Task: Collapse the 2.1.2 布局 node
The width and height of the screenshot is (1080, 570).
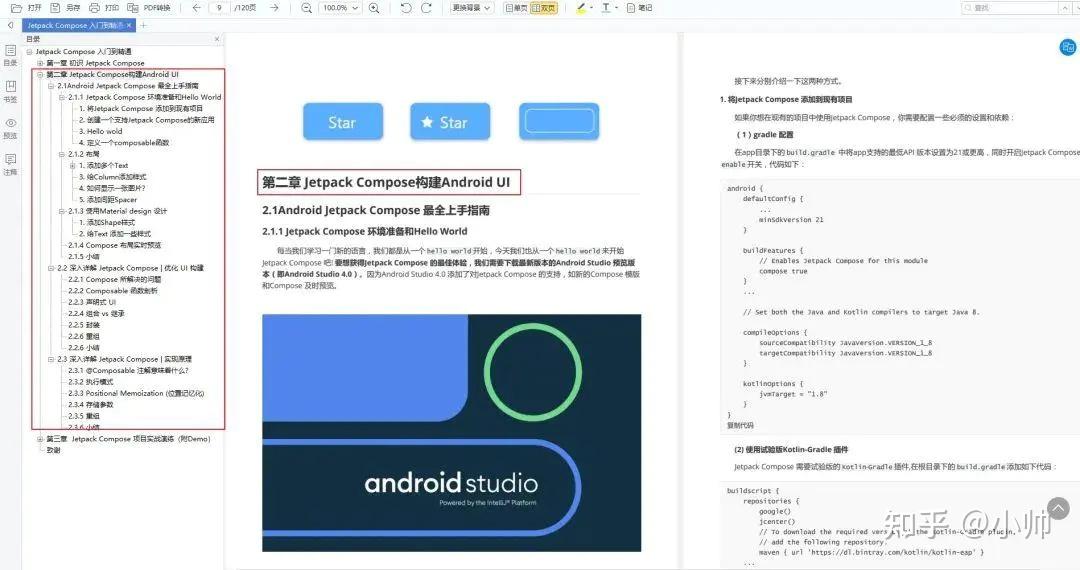Action: tap(62, 154)
